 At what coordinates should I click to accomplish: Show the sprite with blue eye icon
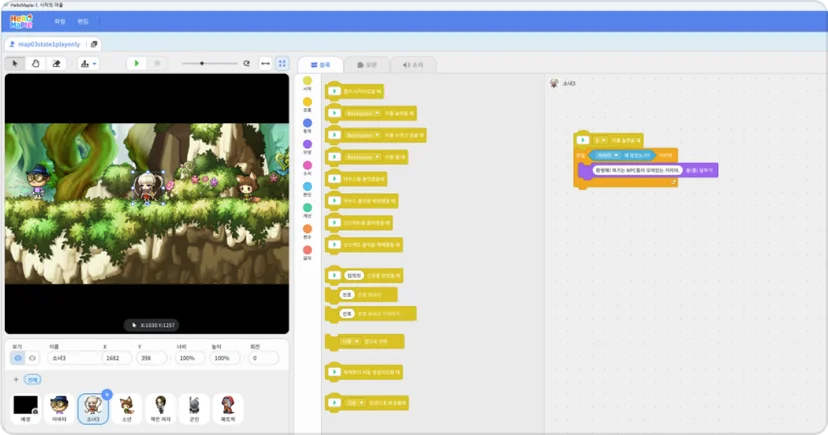tap(18, 358)
